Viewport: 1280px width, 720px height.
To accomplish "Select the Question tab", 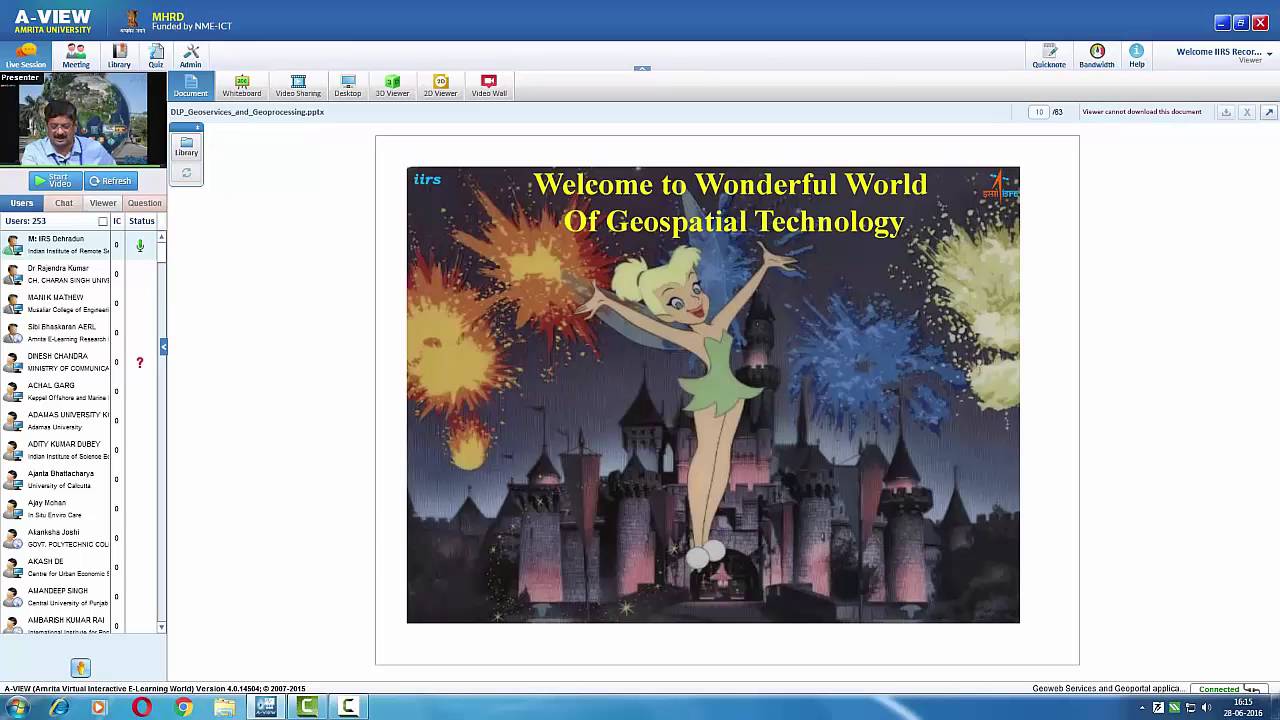I will pos(144,203).
